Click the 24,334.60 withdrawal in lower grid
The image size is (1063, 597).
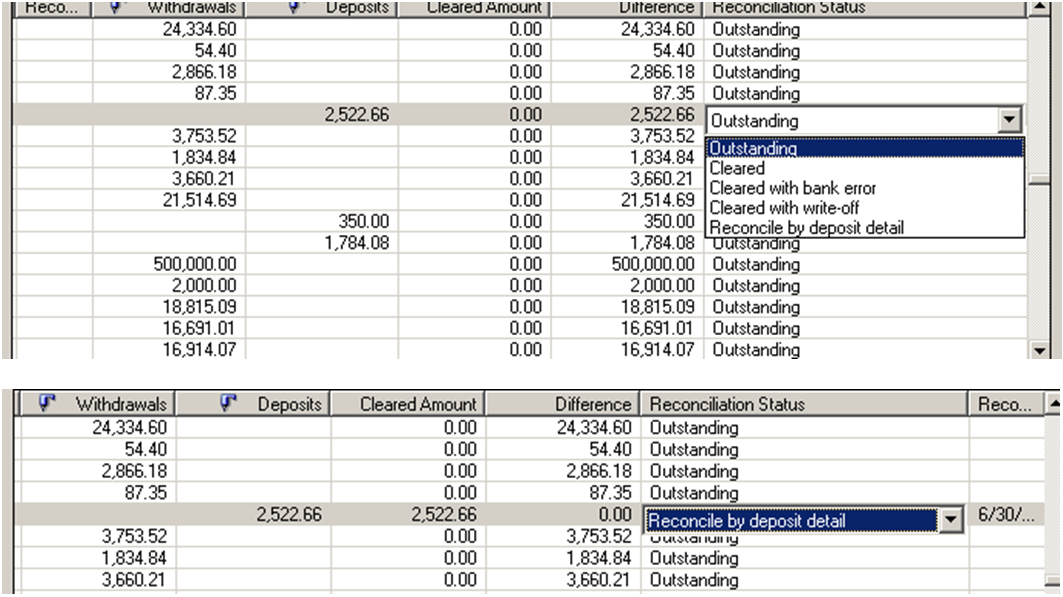(x=98, y=428)
